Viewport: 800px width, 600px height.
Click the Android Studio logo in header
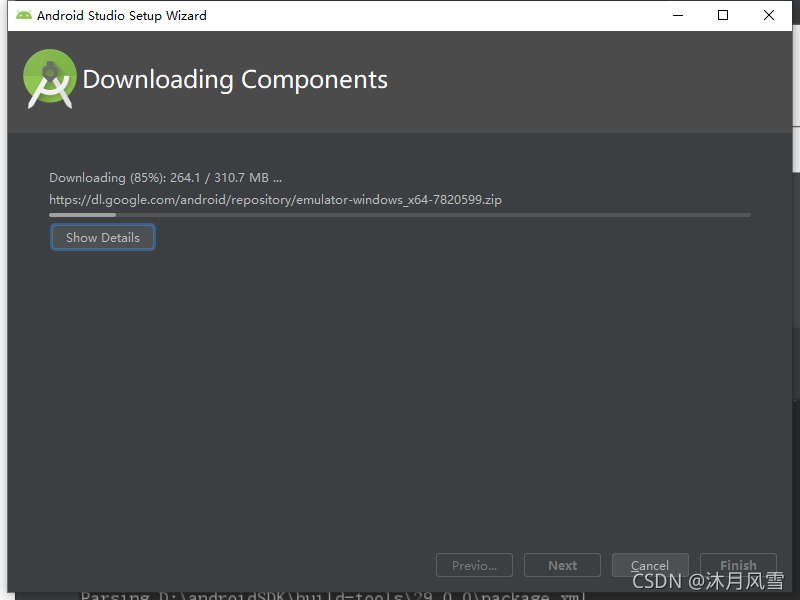pyautogui.click(x=49, y=79)
